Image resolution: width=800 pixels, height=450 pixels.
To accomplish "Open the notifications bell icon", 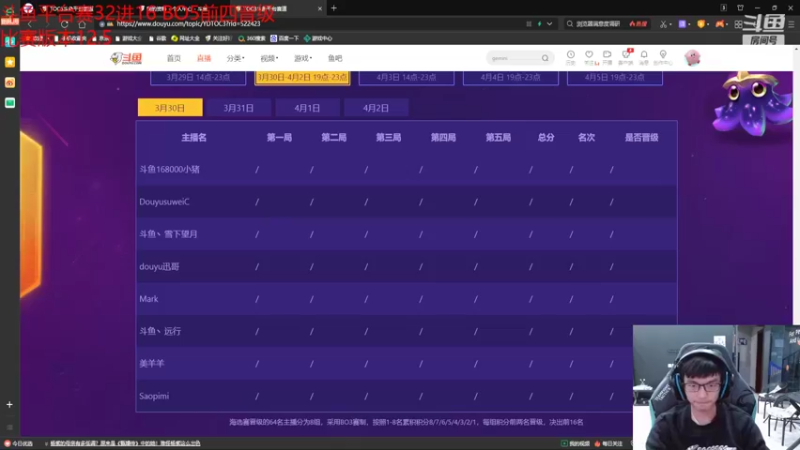I will click(x=644, y=57).
